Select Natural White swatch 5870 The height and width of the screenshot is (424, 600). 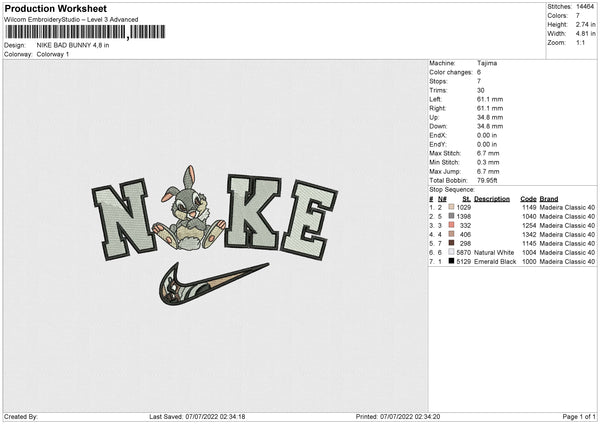coord(451,252)
